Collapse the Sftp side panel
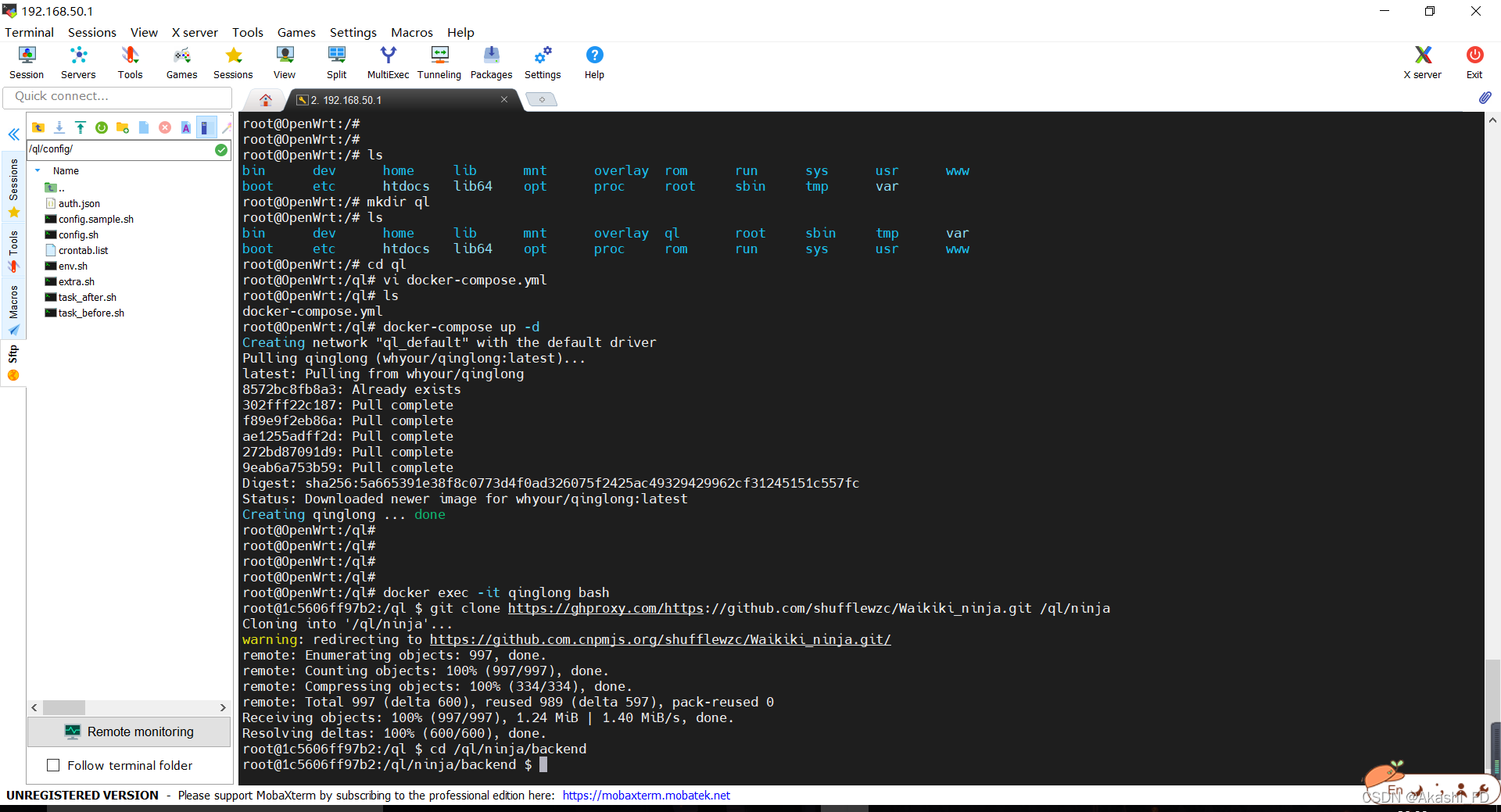Image resolution: width=1501 pixels, height=812 pixels. (x=13, y=134)
